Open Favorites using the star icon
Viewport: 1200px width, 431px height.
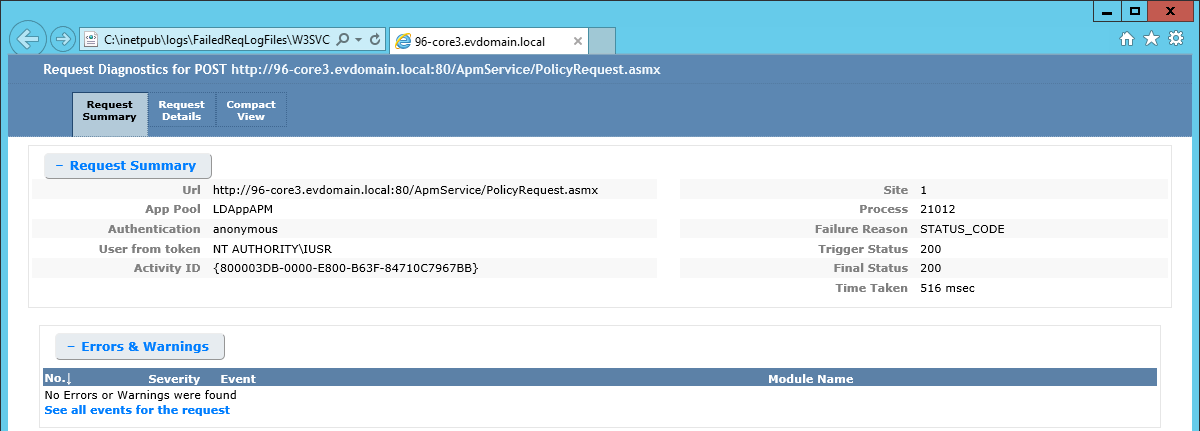(1151, 39)
